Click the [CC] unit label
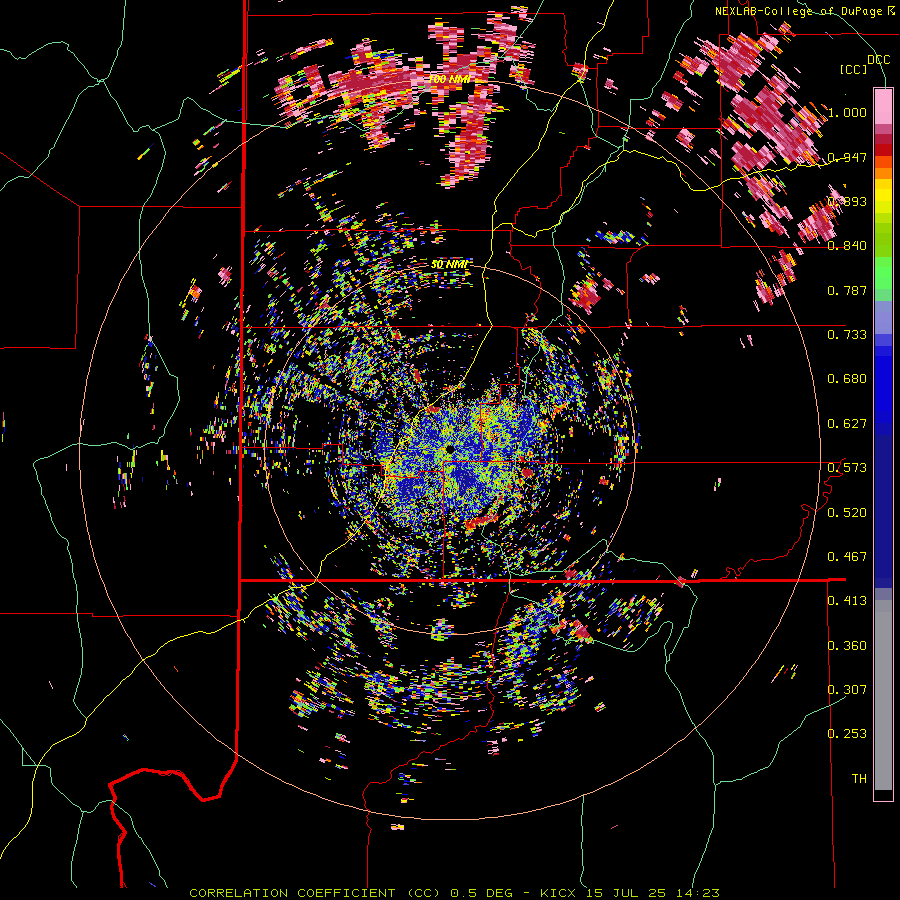The image size is (900, 900). pos(854,69)
